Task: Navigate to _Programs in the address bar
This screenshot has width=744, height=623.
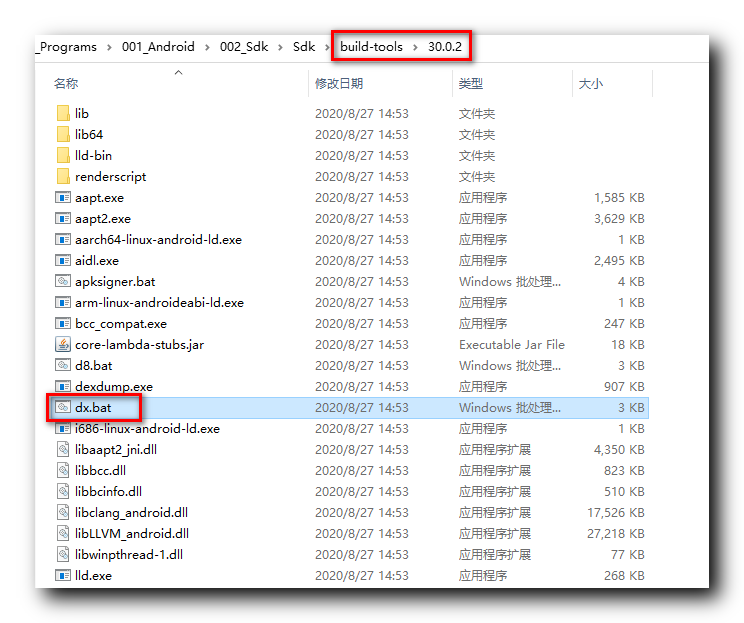Action: (68, 47)
